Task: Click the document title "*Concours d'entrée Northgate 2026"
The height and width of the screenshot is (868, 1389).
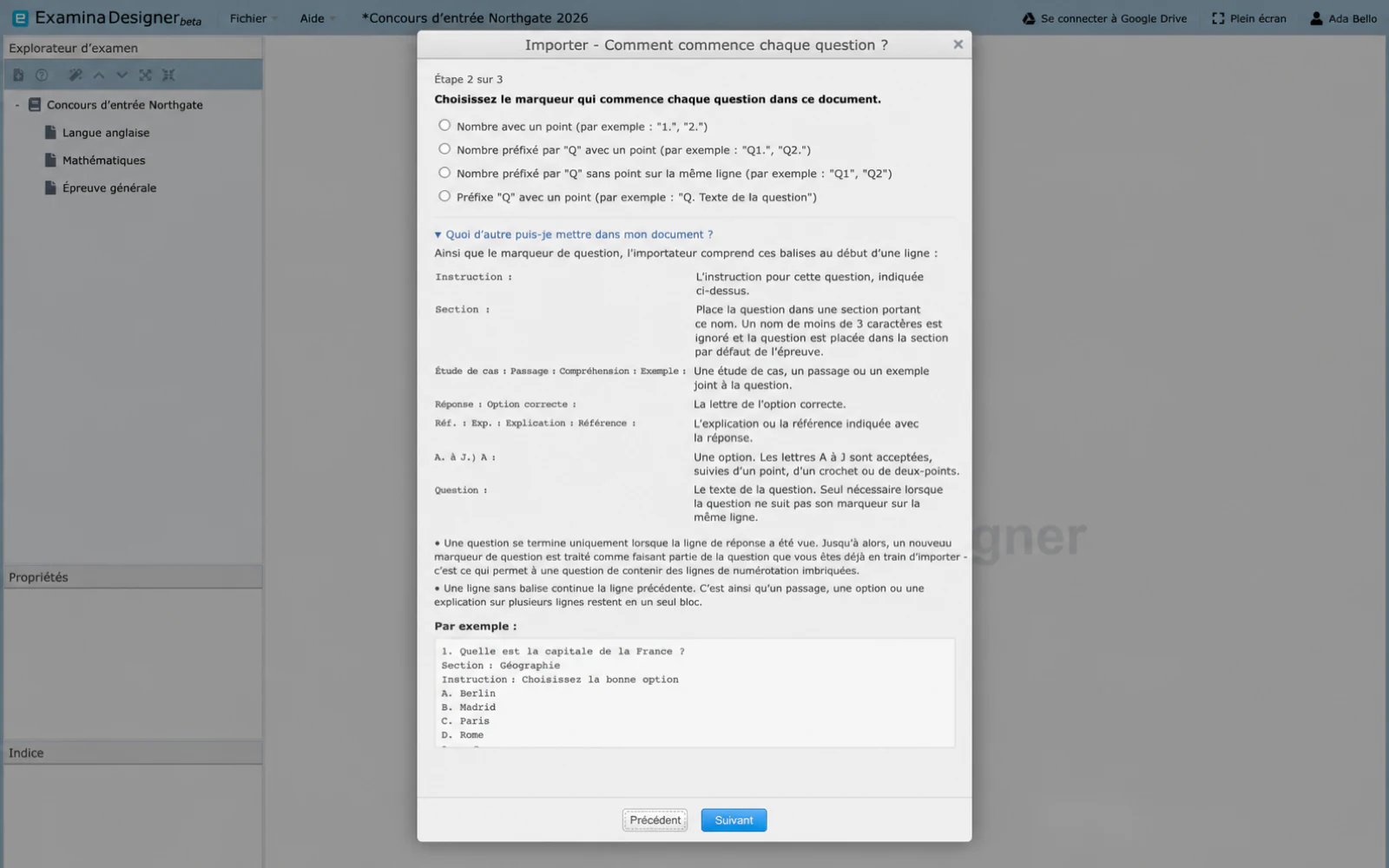Action: tap(475, 18)
